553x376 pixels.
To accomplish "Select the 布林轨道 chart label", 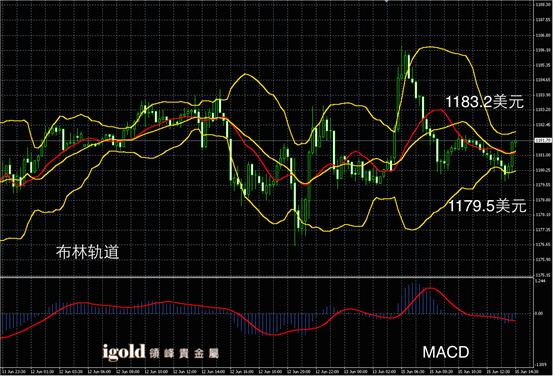I will pyautogui.click(x=87, y=252).
